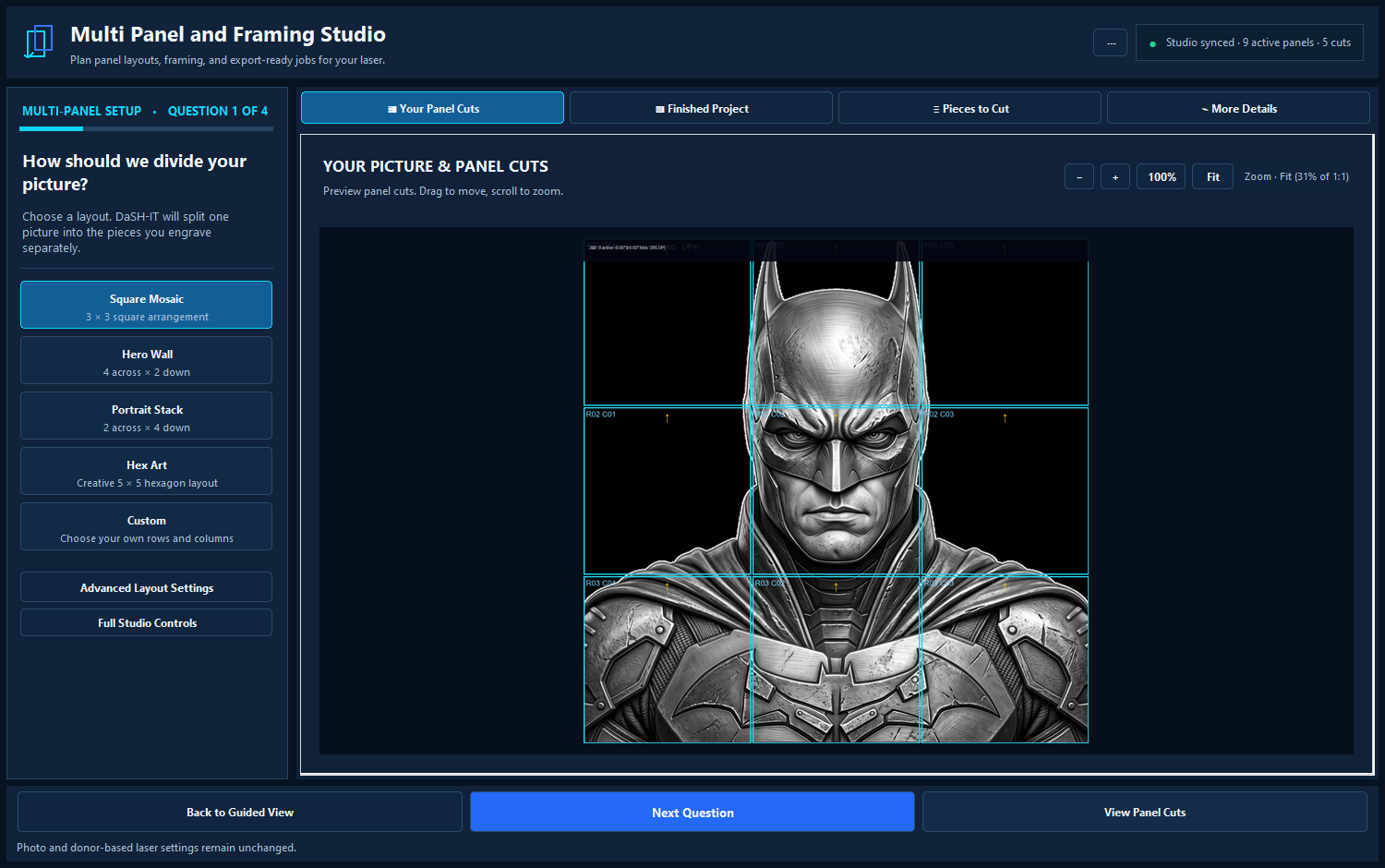
Task: Click the R03 C01 panel label
Action: 601,584
